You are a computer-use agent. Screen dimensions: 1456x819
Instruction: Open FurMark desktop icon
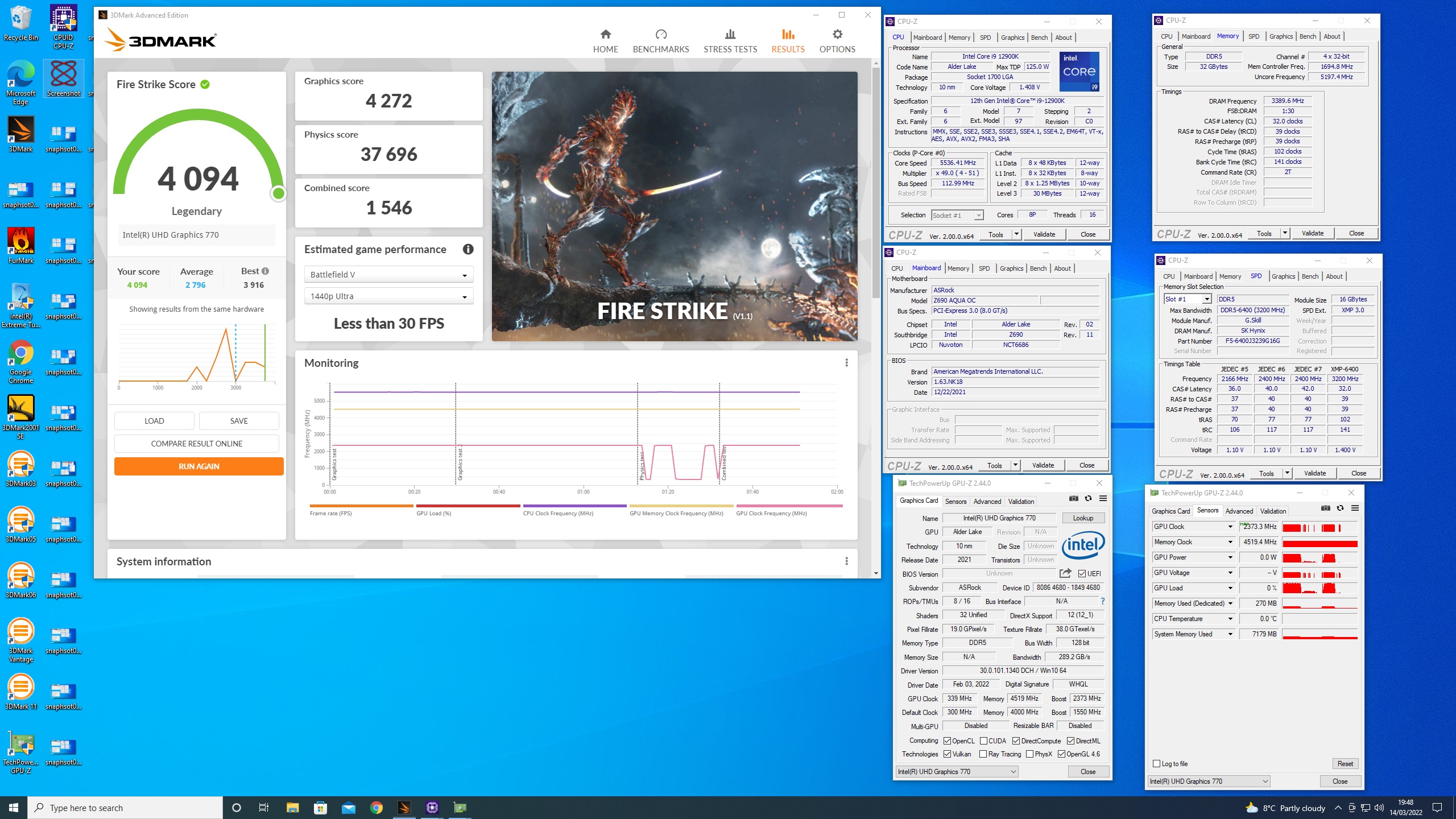coord(20,246)
